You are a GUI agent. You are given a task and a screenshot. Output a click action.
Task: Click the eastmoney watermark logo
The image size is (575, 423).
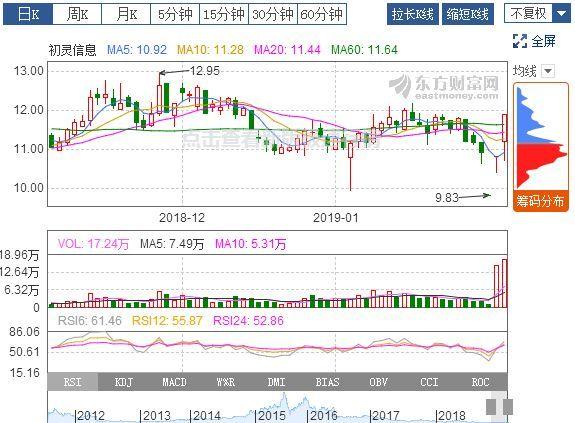(444, 87)
